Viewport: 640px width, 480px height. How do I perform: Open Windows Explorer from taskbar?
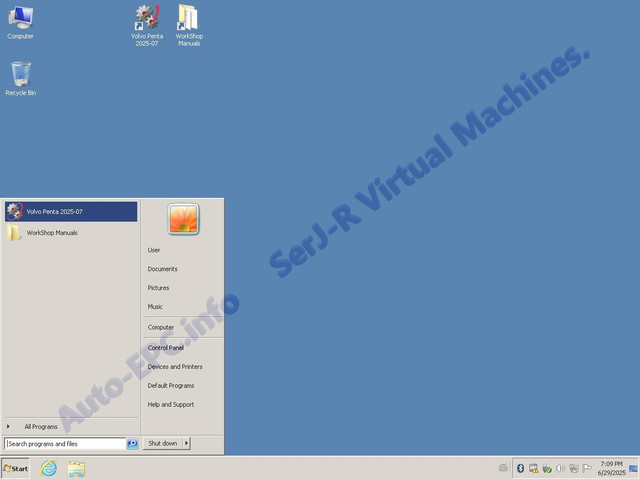coord(76,469)
